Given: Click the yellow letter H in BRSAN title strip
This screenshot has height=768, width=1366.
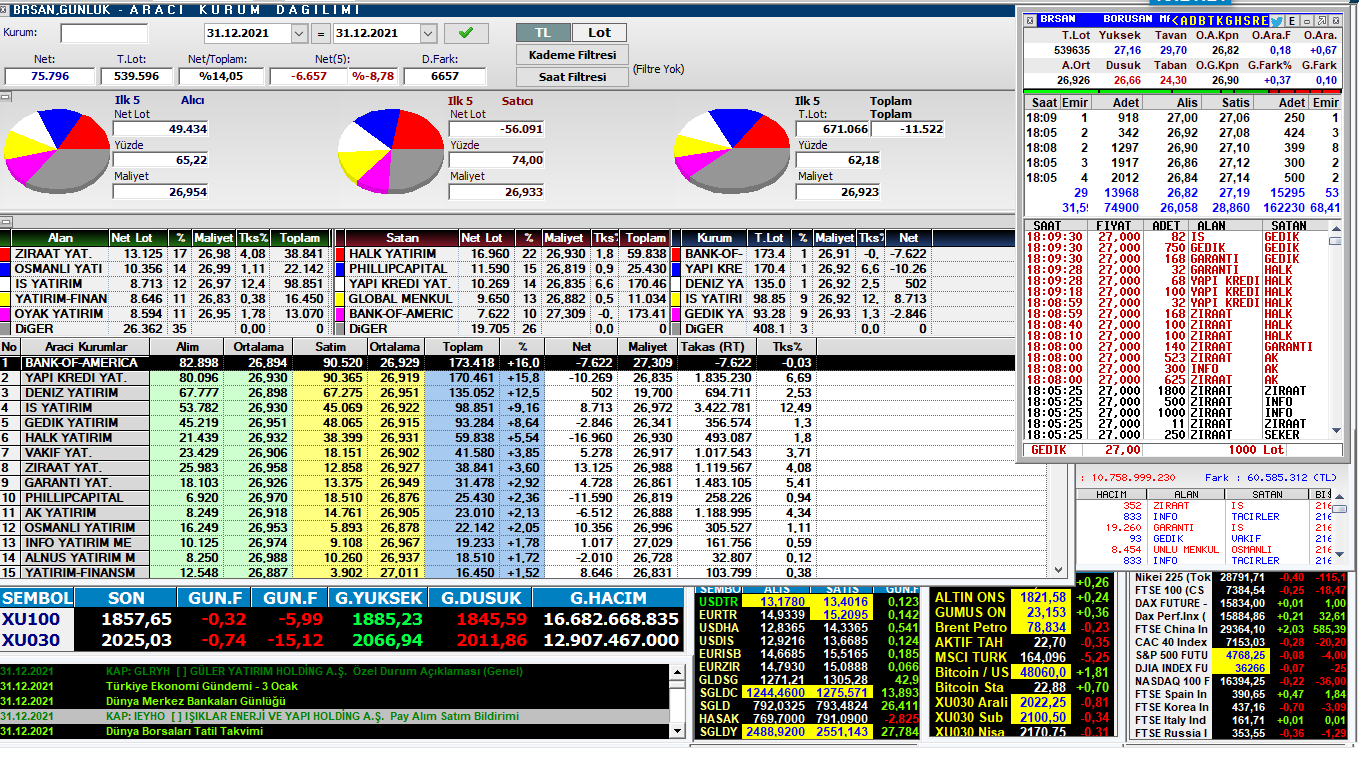Looking at the screenshot, I should coord(1237,20).
